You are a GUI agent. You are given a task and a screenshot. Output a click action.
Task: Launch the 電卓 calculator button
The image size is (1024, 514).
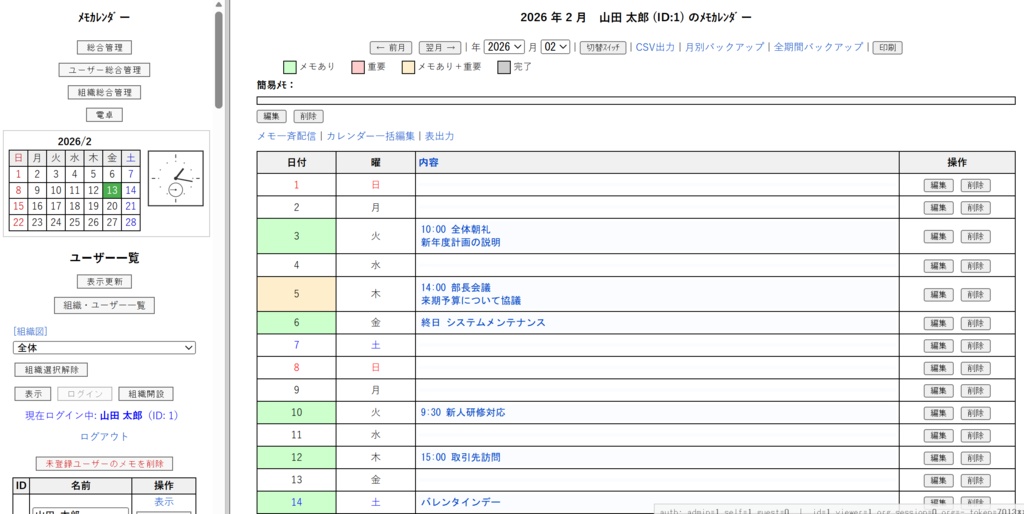(x=104, y=115)
